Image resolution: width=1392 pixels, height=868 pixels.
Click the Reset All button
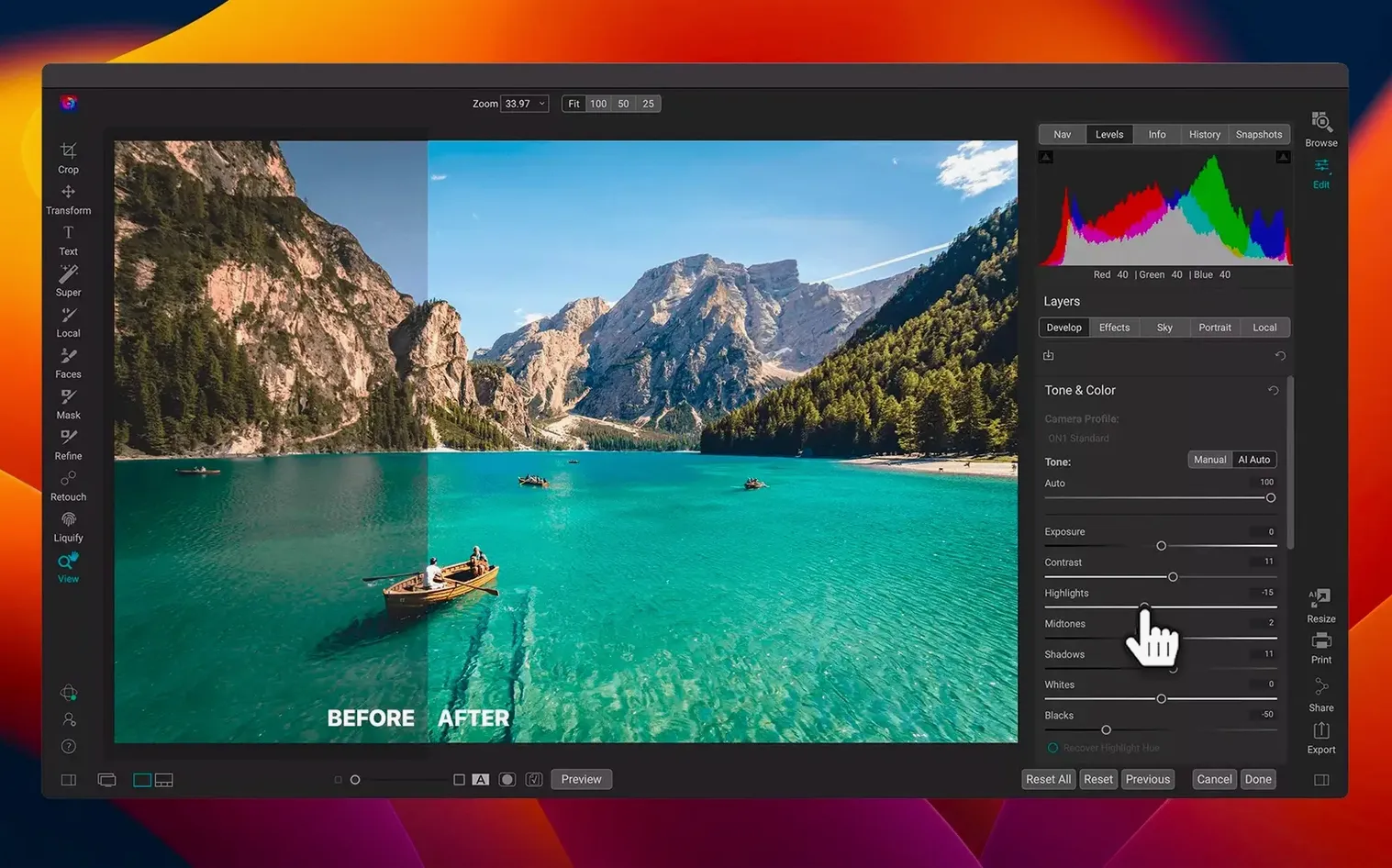click(x=1048, y=780)
